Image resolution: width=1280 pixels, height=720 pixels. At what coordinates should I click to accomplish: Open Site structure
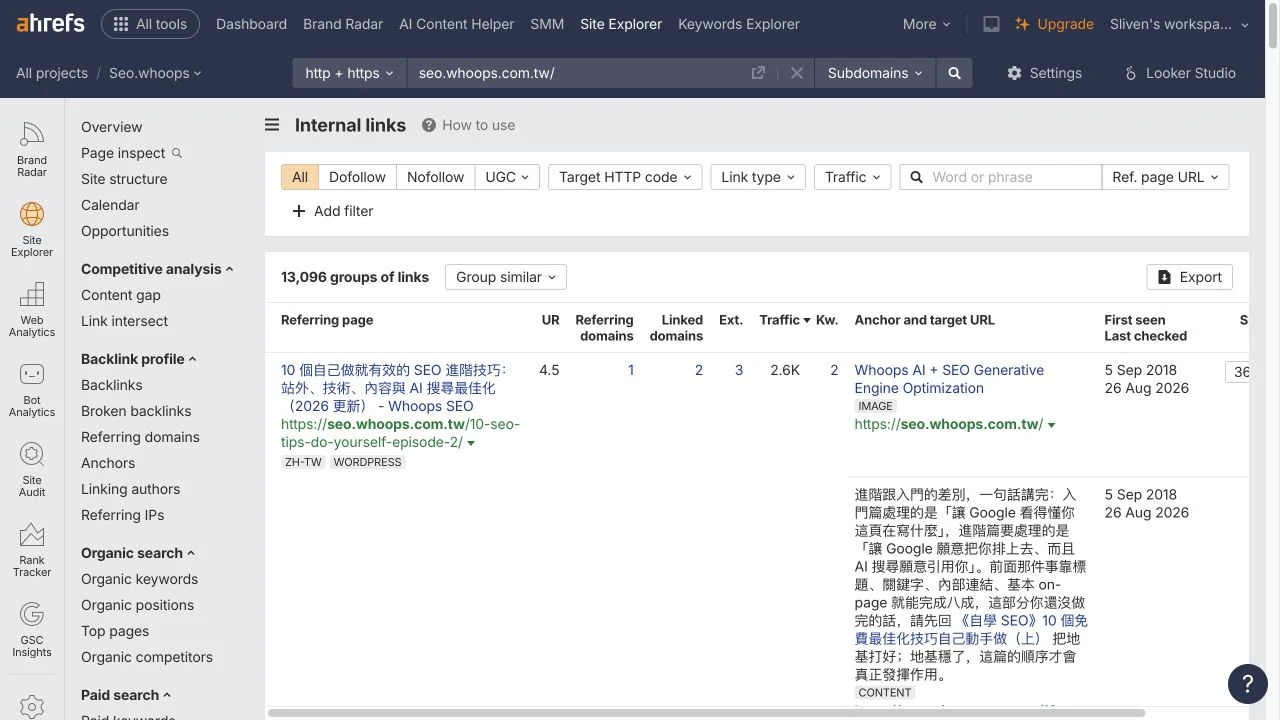tap(124, 179)
